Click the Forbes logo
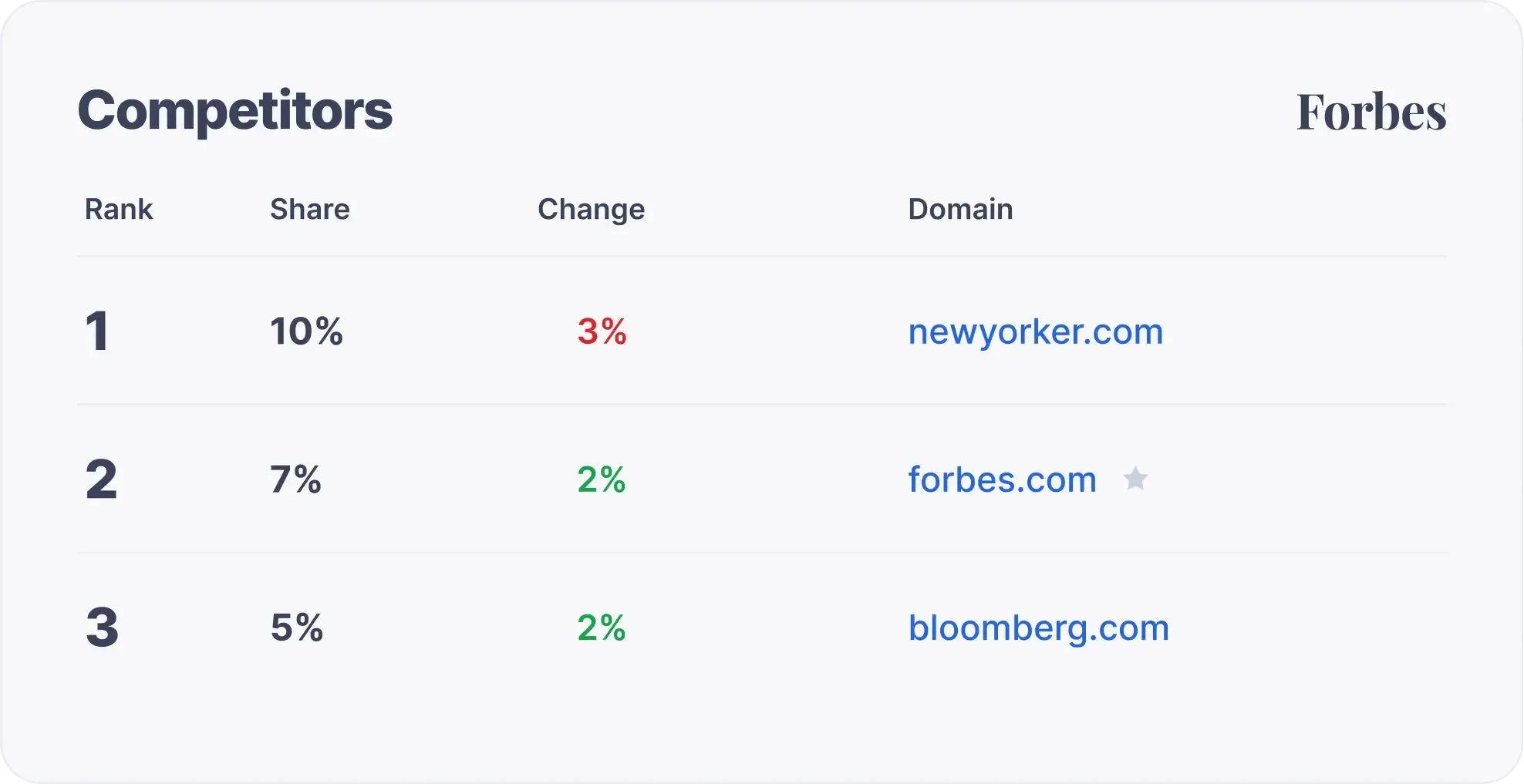1524x784 pixels. [x=1371, y=113]
